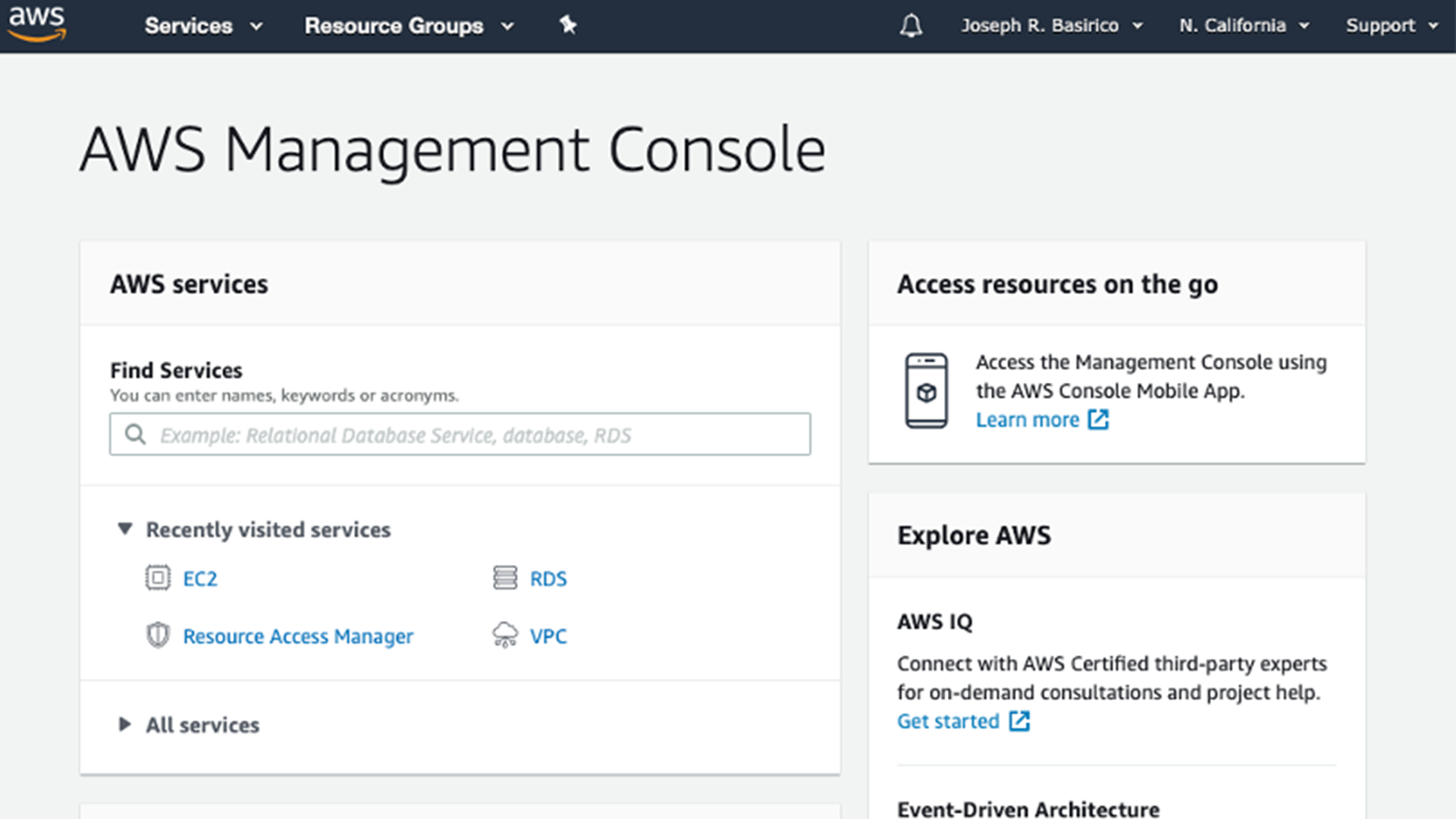
Task: Click the search magnifier icon
Action: 135,435
